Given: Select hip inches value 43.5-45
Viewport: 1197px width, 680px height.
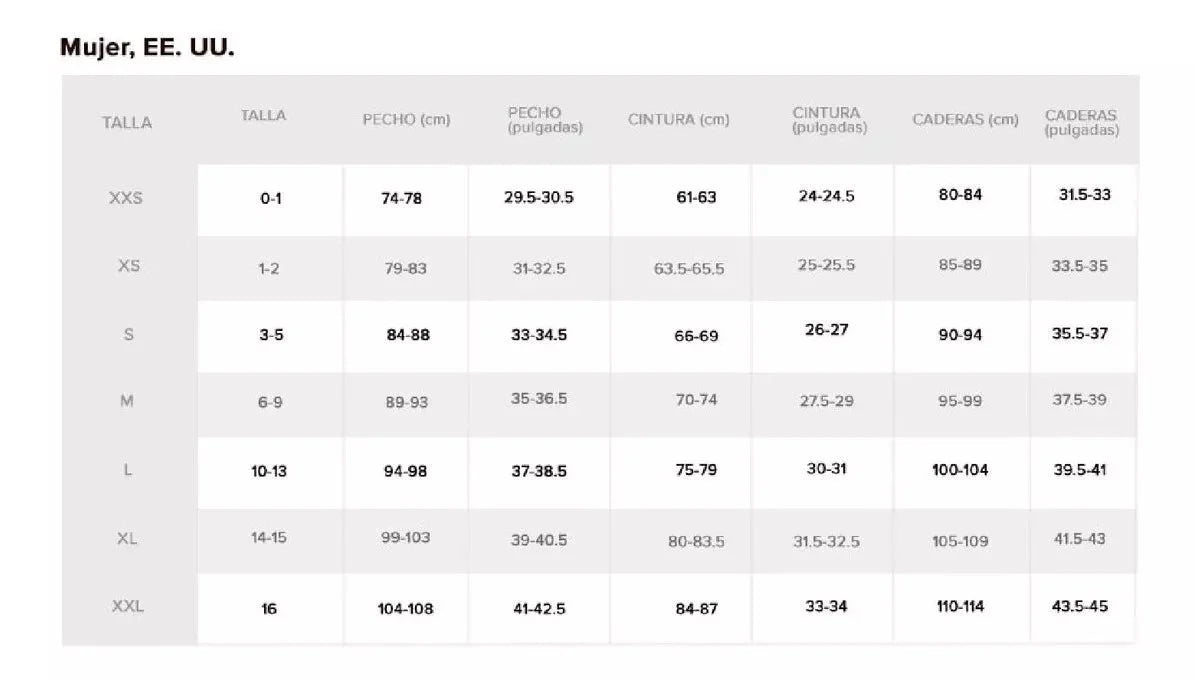Looking at the screenshot, I should pos(1080,606).
